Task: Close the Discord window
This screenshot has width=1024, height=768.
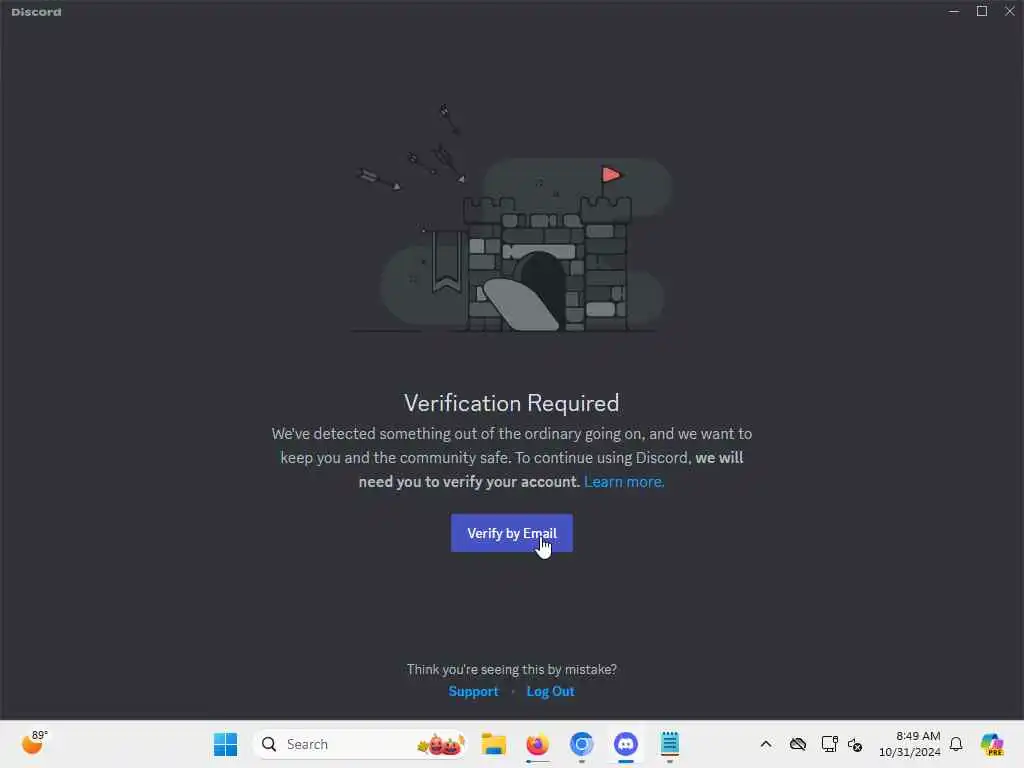Action: click(1009, 11)
